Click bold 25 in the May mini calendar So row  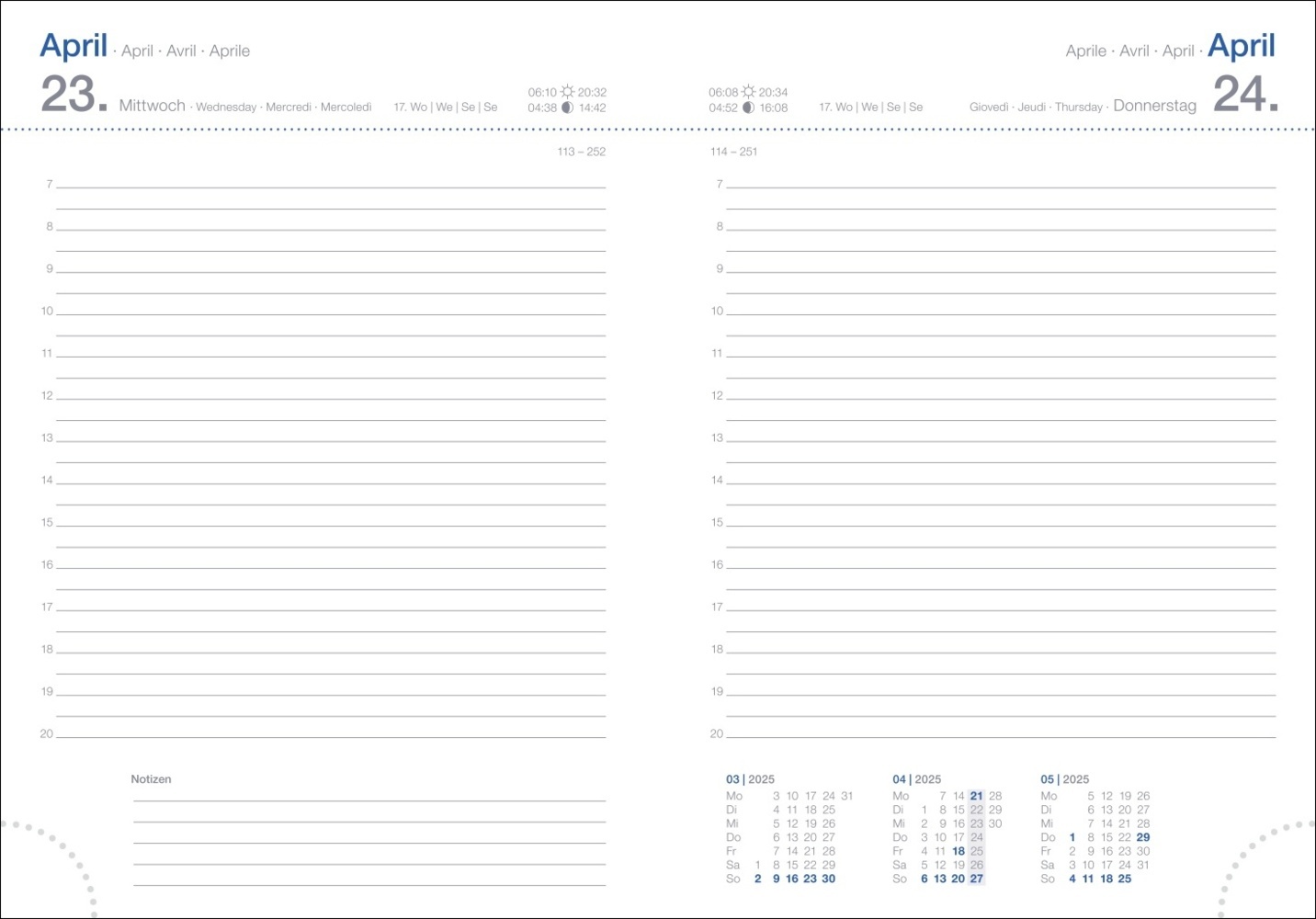1125,879
